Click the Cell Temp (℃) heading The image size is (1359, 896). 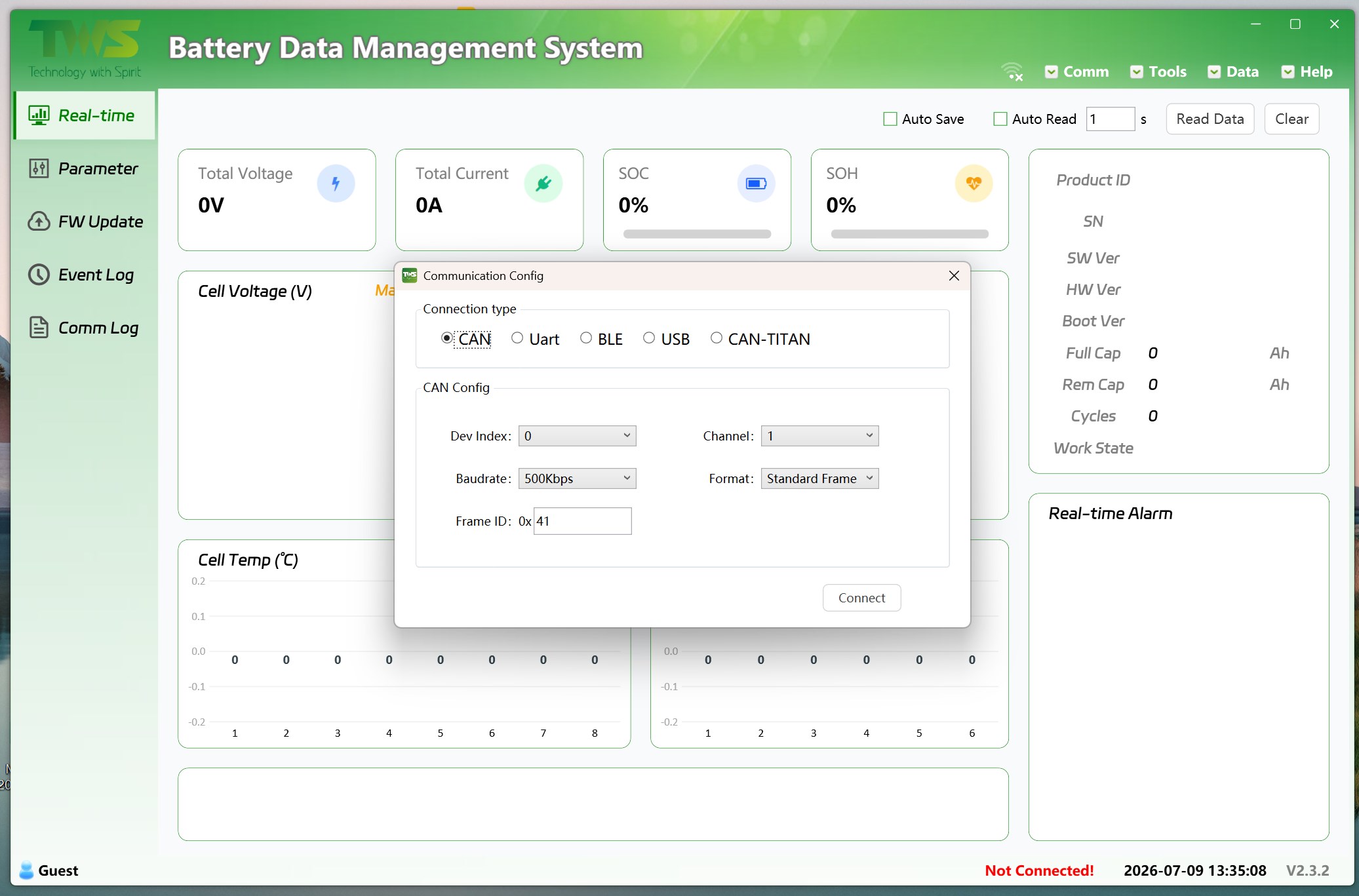[248, 560]
